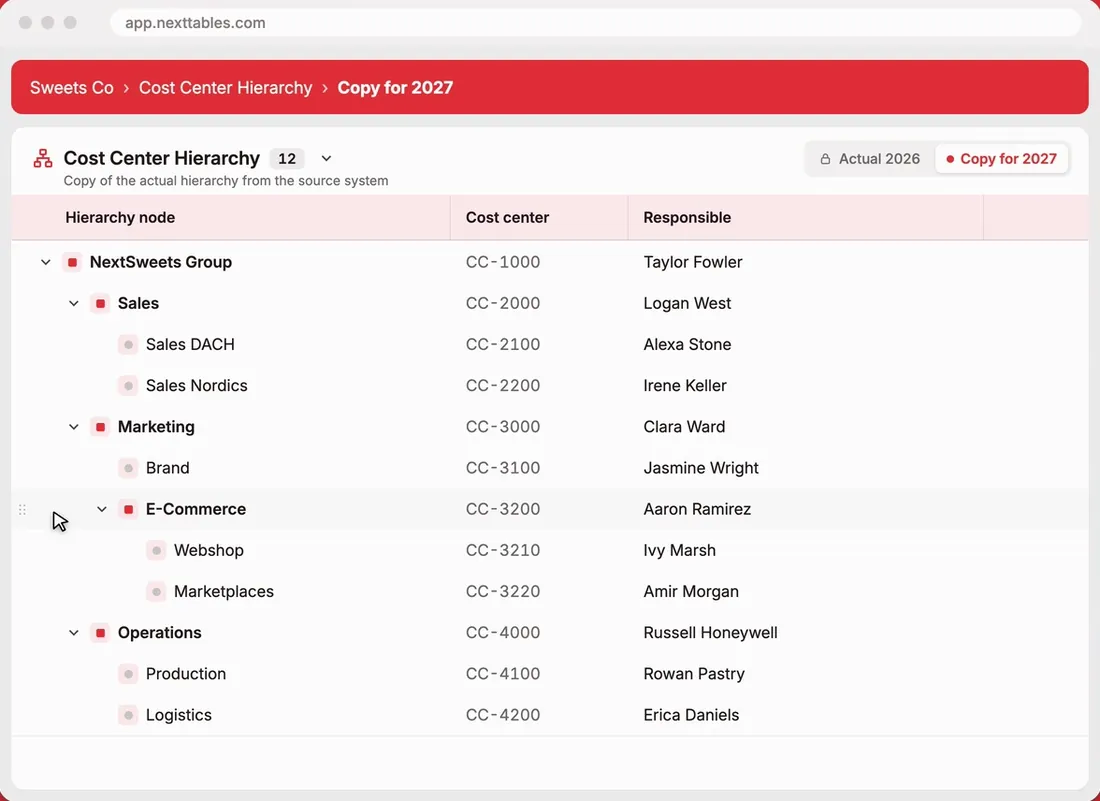
Task: Click responsible name Aaron Ramirez
Action: coord(697,509)
